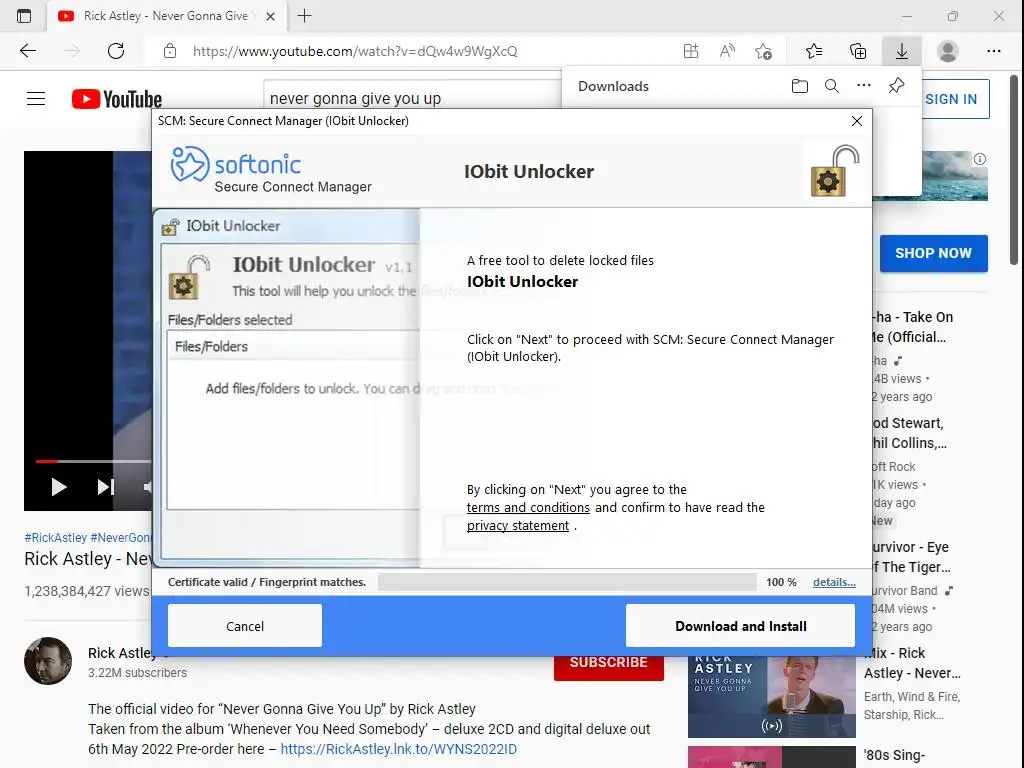
Task: Open Rick Astley channel avatar
Action: 48,661
